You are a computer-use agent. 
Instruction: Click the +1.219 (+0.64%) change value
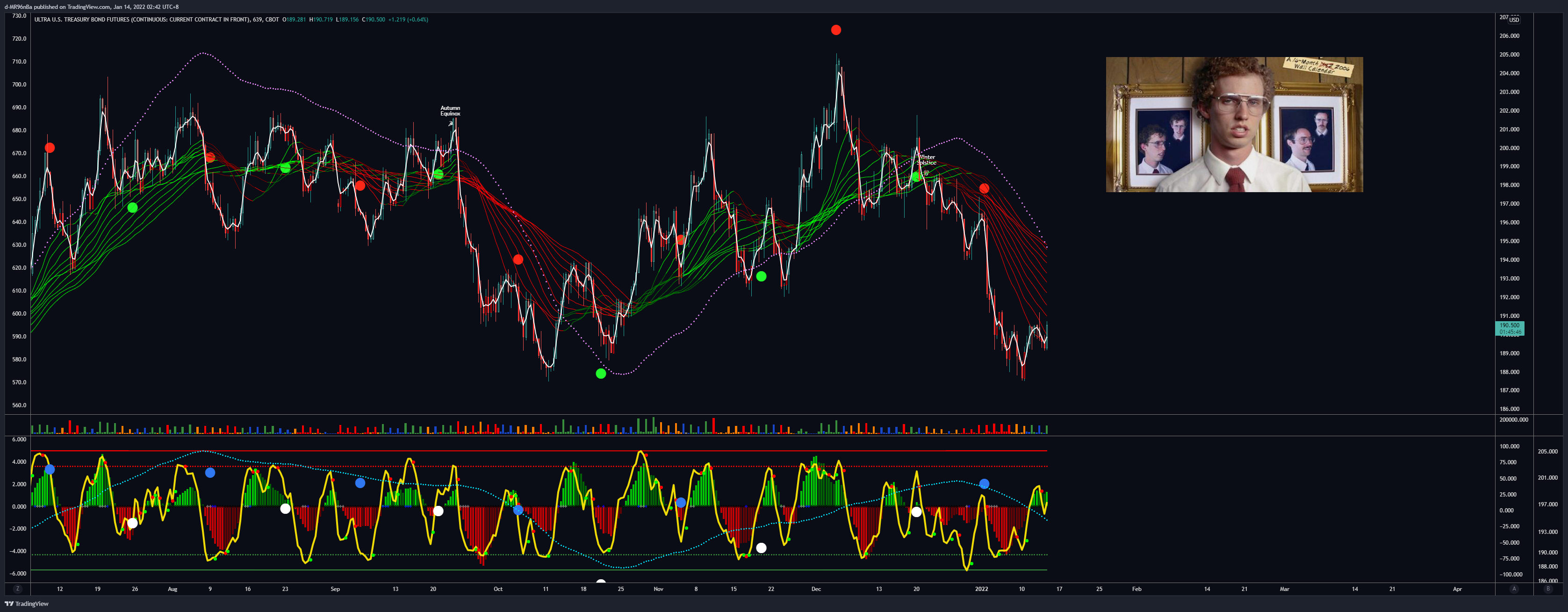click(409, 20)
